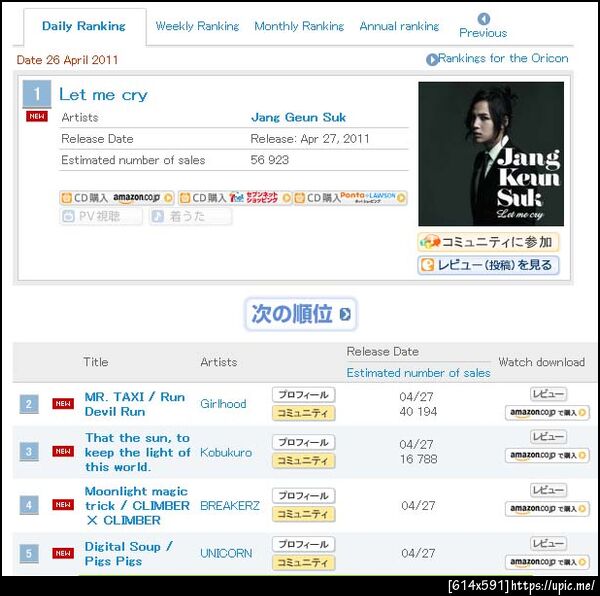Click the rank 4 number badge

(29, 505)
